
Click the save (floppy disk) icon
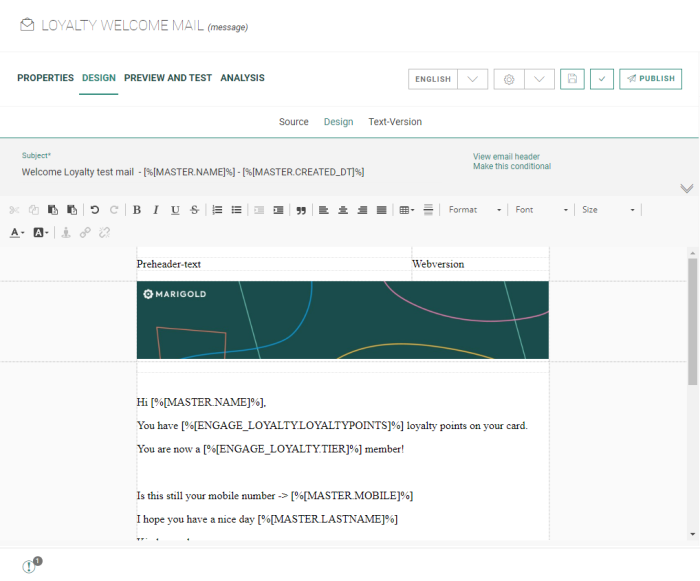pos(572,79)
